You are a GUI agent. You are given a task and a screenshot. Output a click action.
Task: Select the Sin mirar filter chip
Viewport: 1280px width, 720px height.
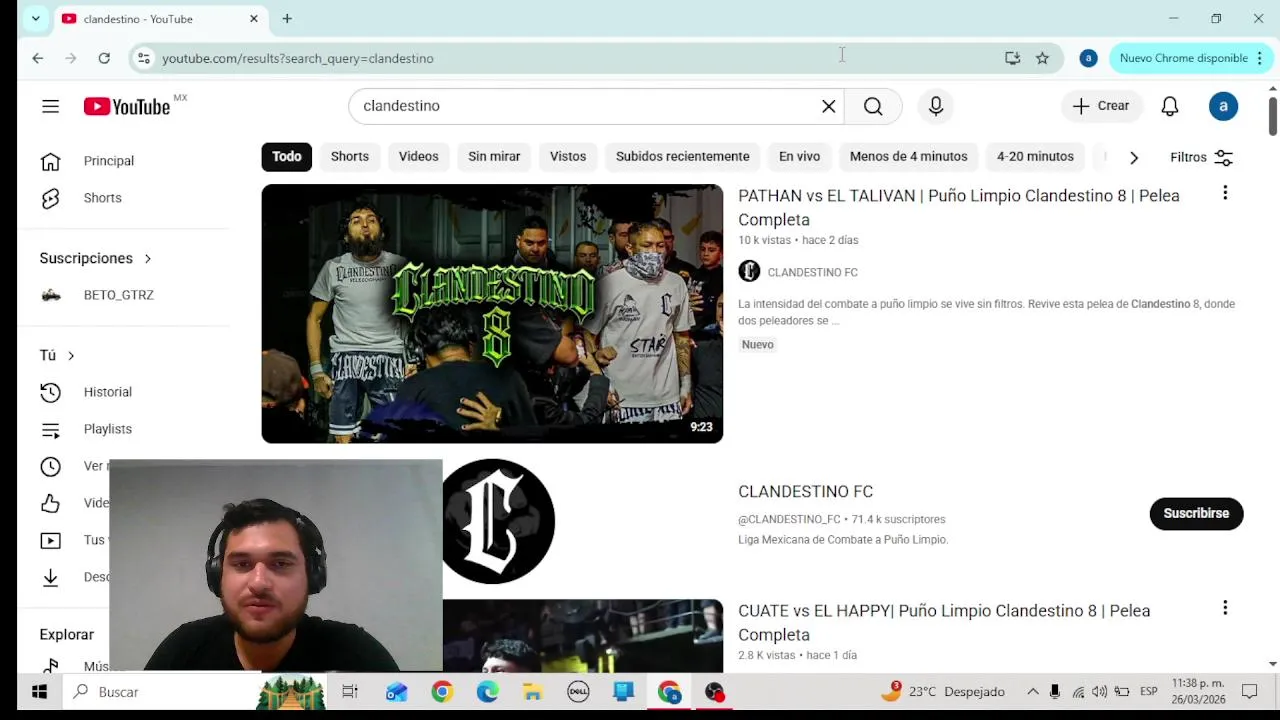(494, 156)
